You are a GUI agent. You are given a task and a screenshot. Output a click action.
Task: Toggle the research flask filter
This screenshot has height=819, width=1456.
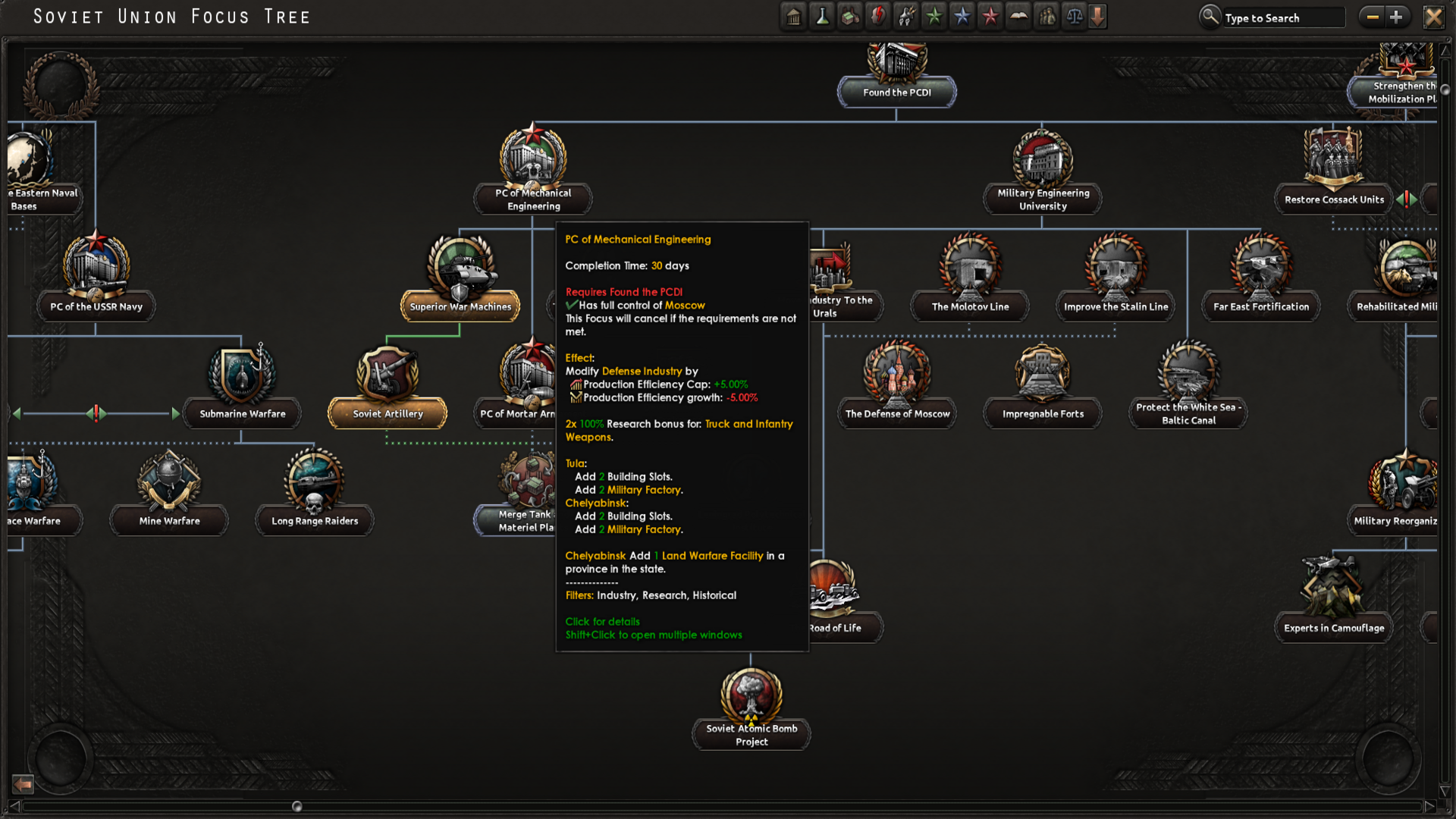[822, 17]
